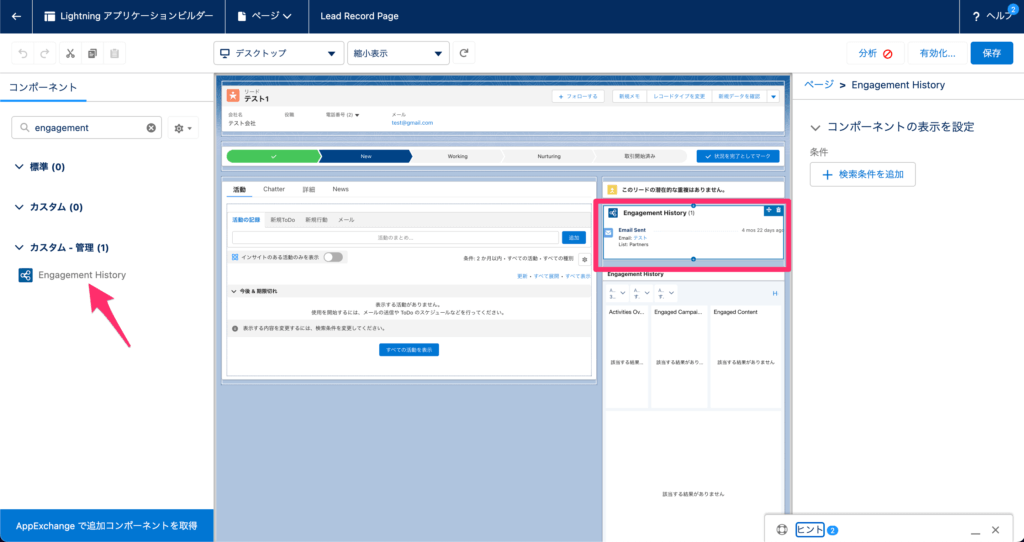
Task: Delete the selected Engagement History component
Action: [779, 209]
